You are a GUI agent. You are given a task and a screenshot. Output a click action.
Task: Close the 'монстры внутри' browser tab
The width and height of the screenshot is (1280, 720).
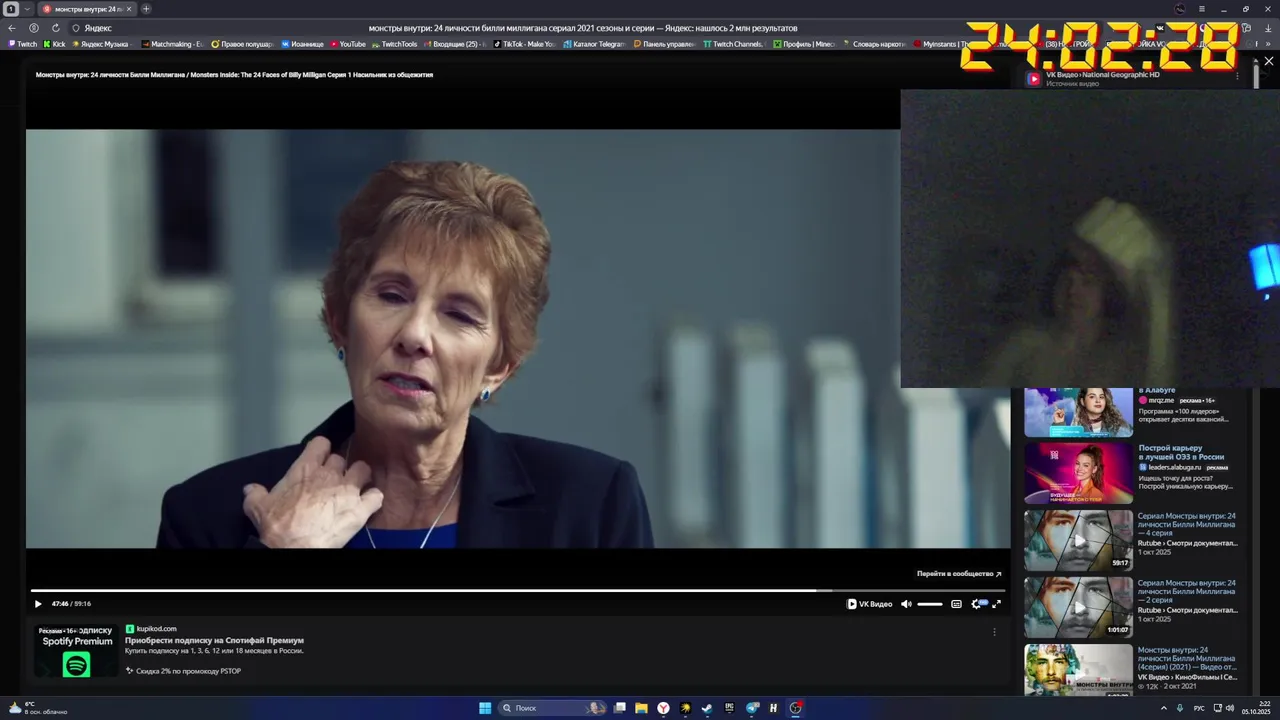pos(129,9)
